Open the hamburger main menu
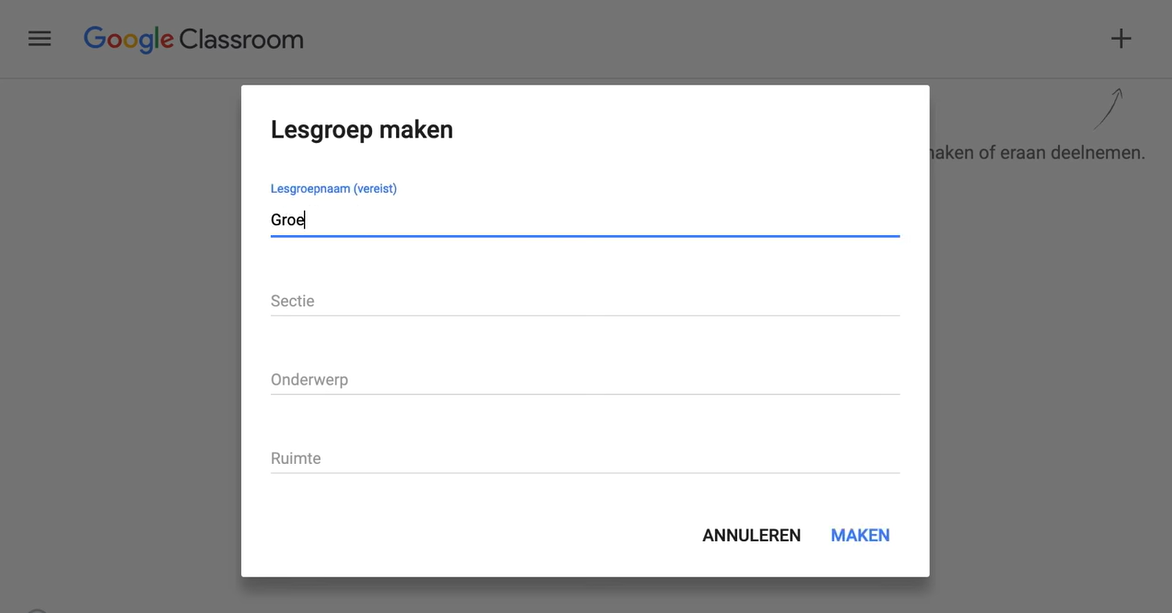This screenshot has width=1172, height=613. 39,39
